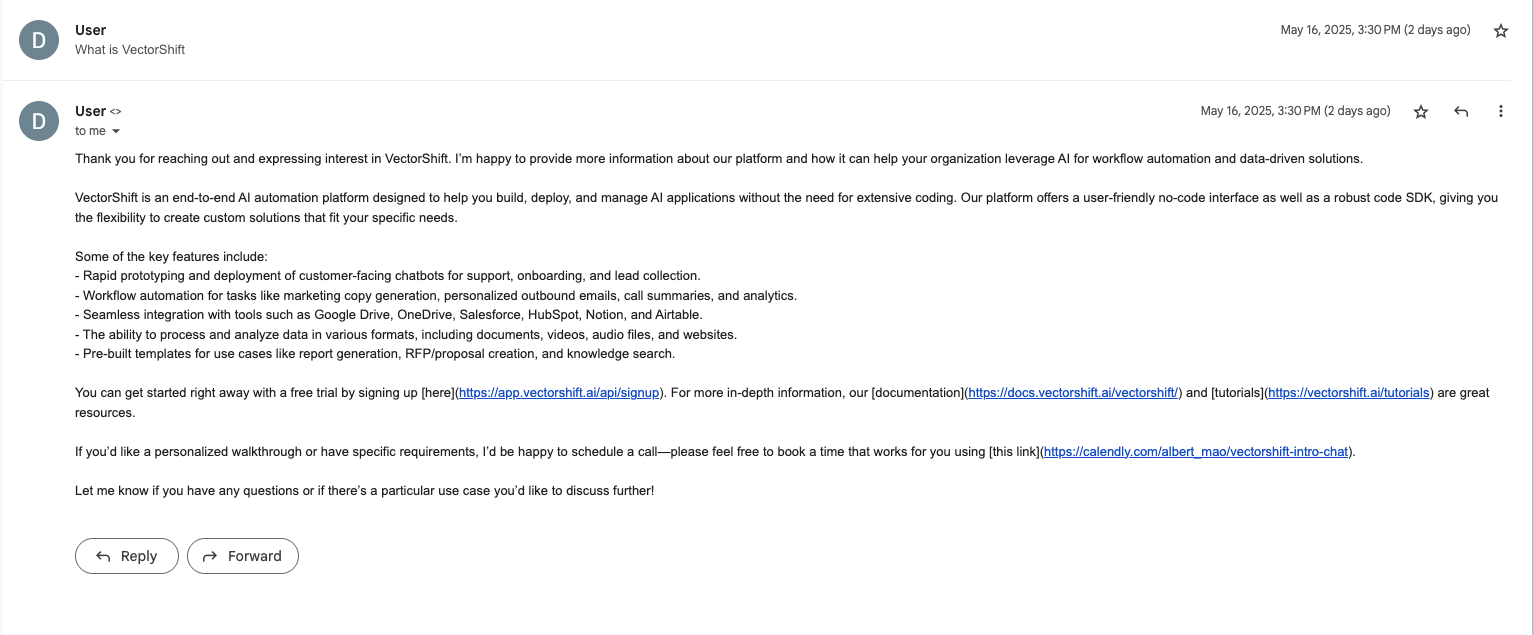Click the sender avatar on the top message

pos(38,39)
